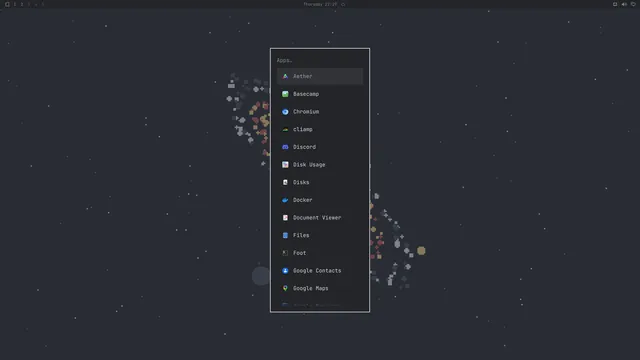Screen dimensions: 640x360
Task: Click the top-left launcher icon in bar
Action: pos(7,4)
